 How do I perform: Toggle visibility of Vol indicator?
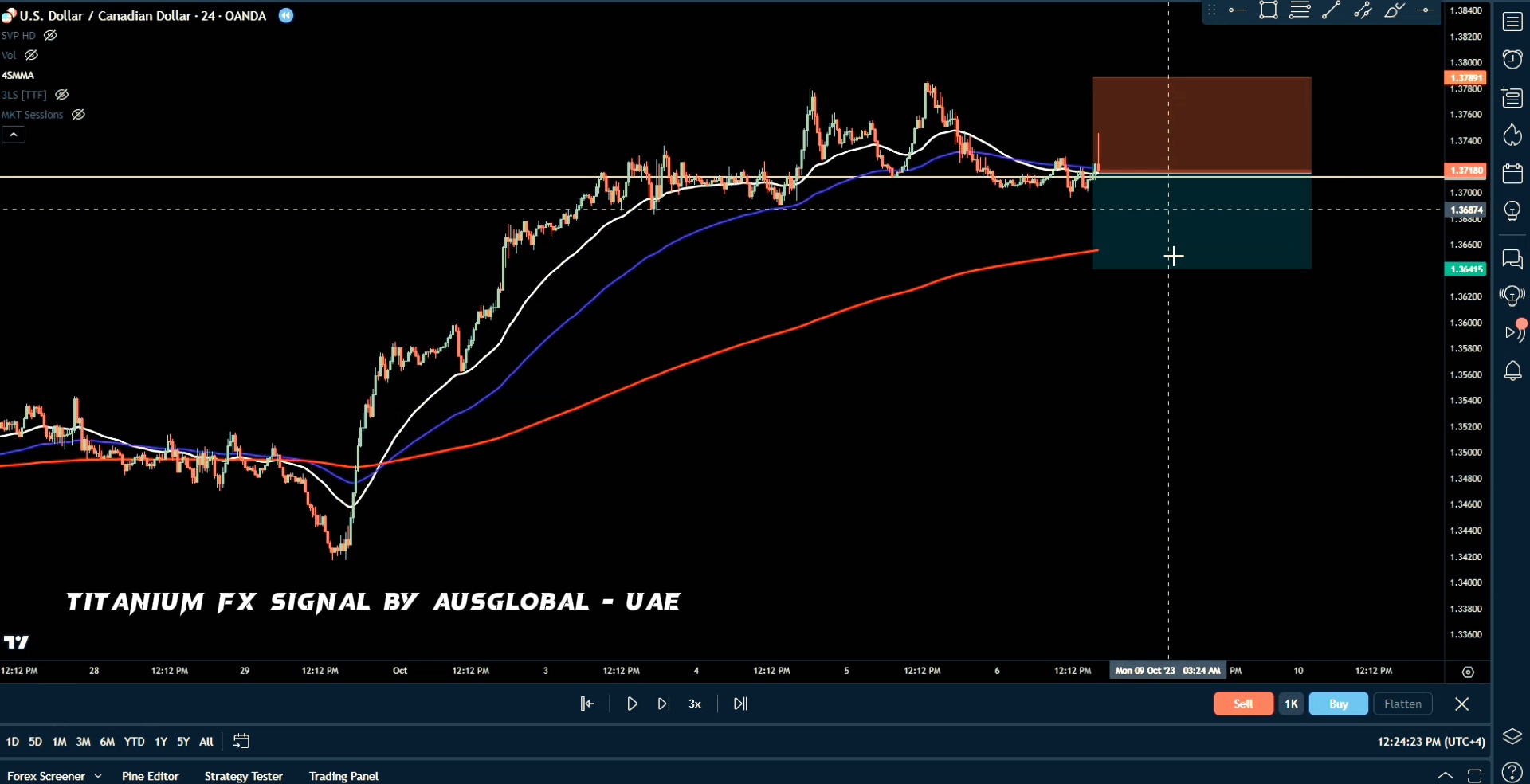point(32,55)
